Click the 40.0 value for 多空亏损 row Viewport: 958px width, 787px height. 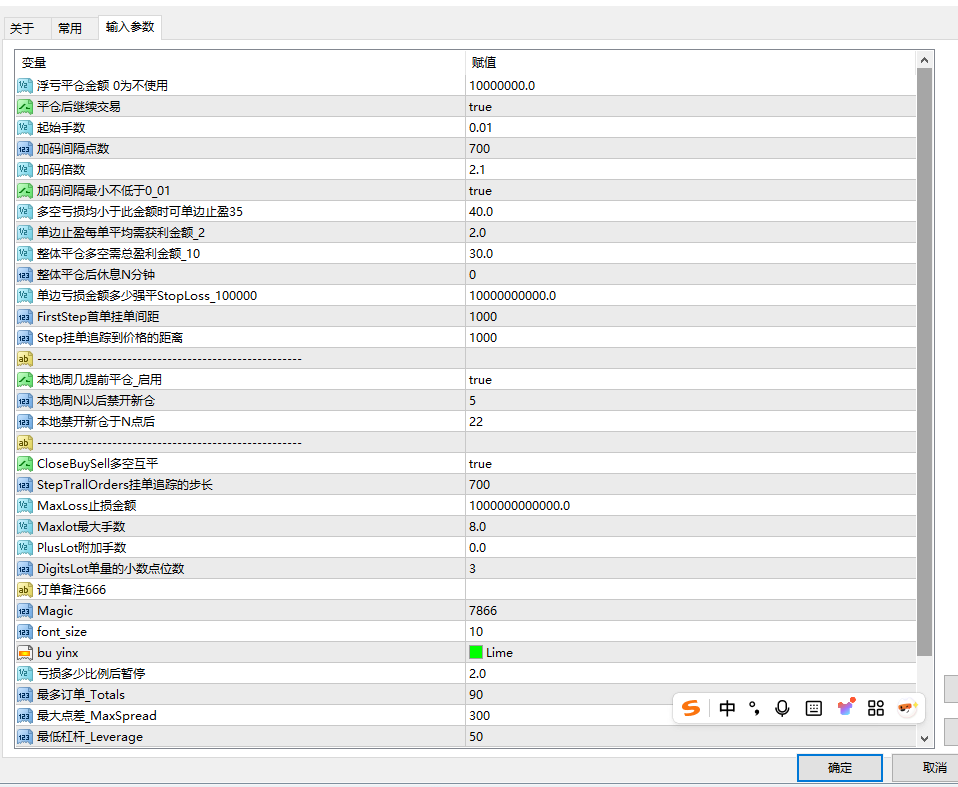point(481,211)
